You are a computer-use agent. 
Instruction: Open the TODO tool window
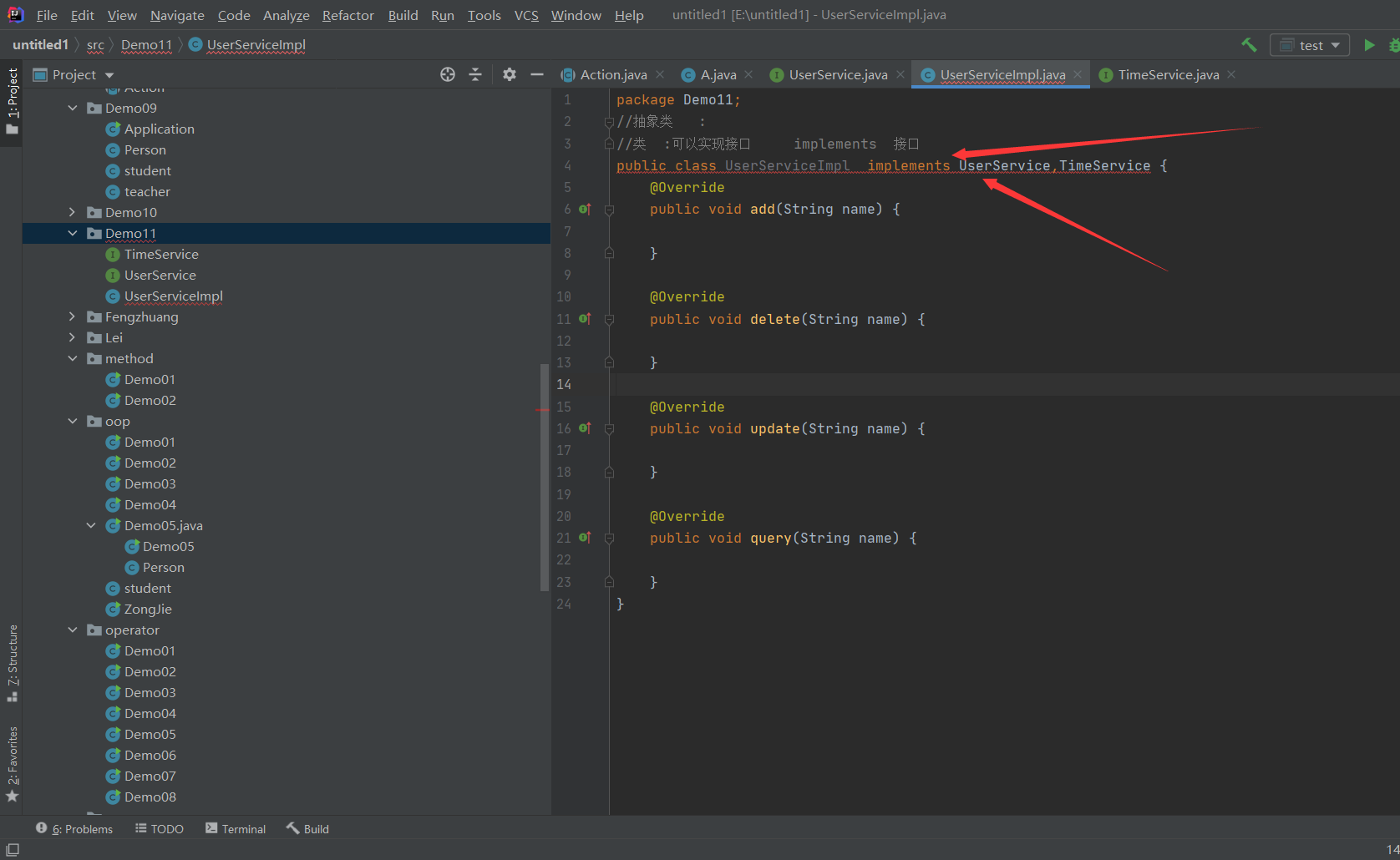click(x=160, y=828)
